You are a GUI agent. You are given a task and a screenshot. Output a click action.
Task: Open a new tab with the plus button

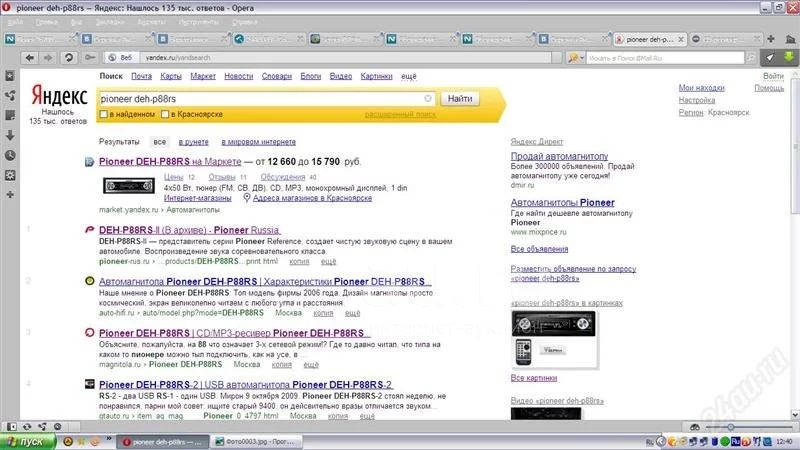pyautogui.click(x=771, y=39)
